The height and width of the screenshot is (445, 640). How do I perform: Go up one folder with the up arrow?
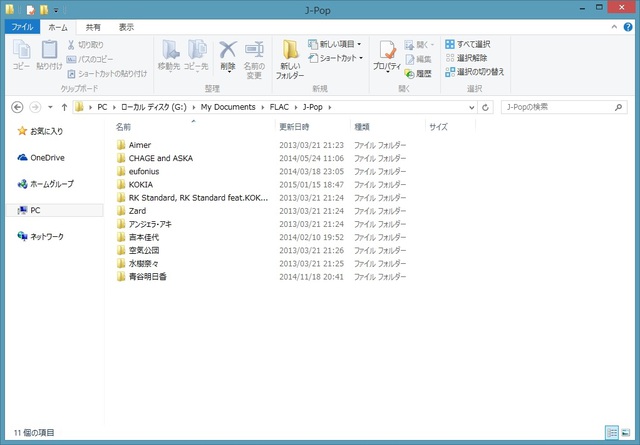pos(64,106)
